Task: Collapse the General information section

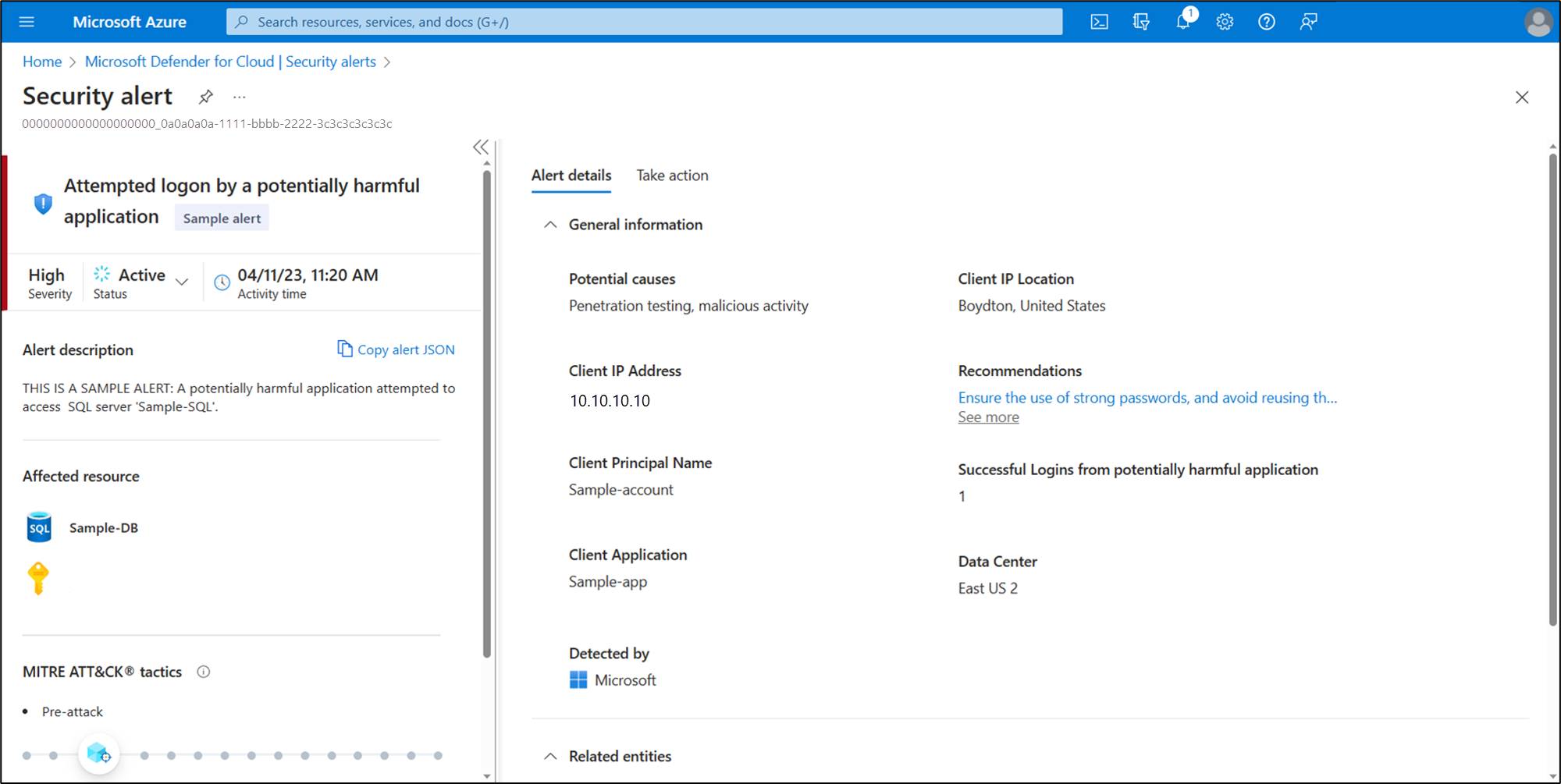Action: pyautogui.click(x=550, y=225)
